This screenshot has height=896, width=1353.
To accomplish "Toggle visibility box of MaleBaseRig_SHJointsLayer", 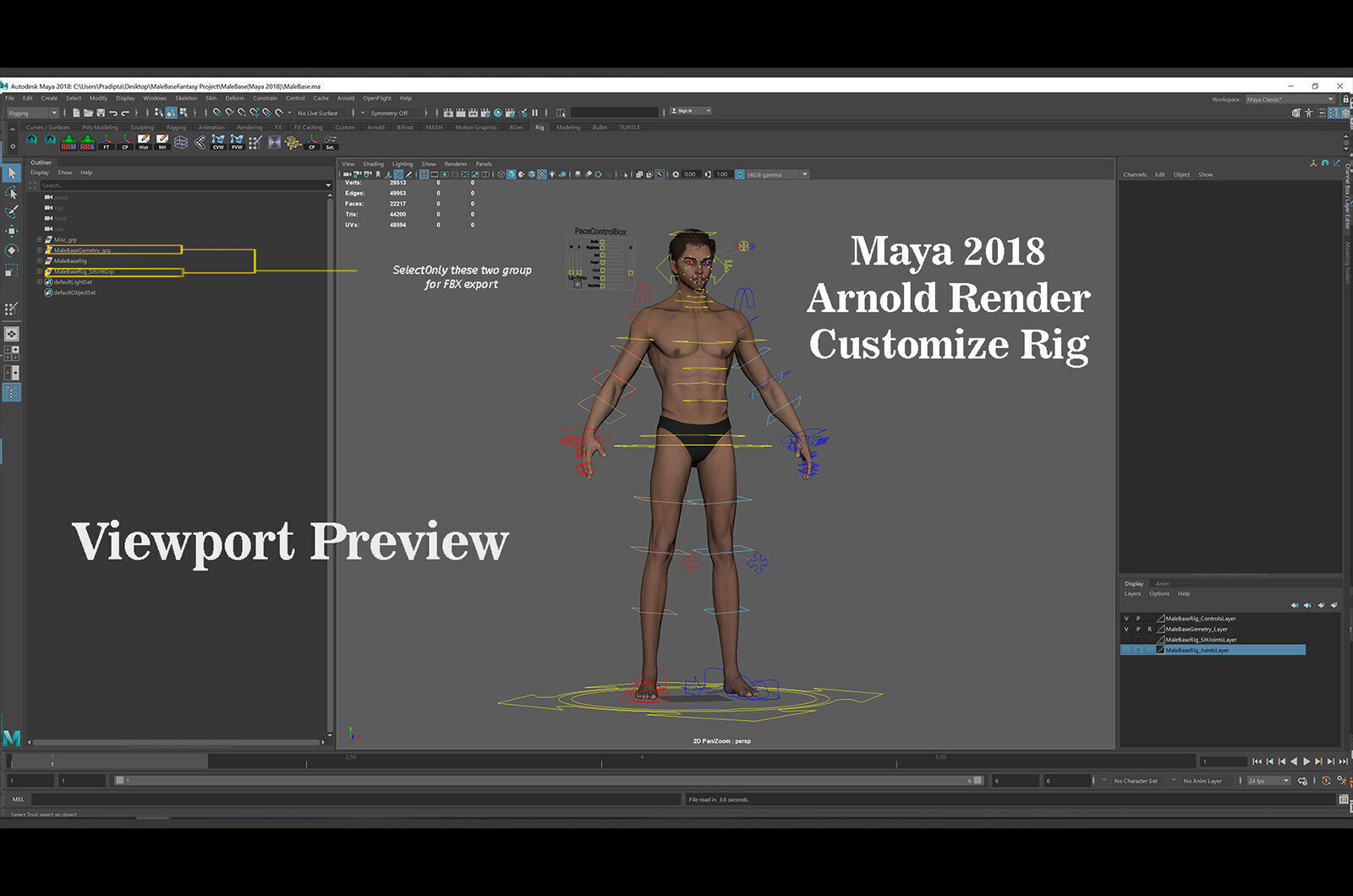I will (1126, 640).
